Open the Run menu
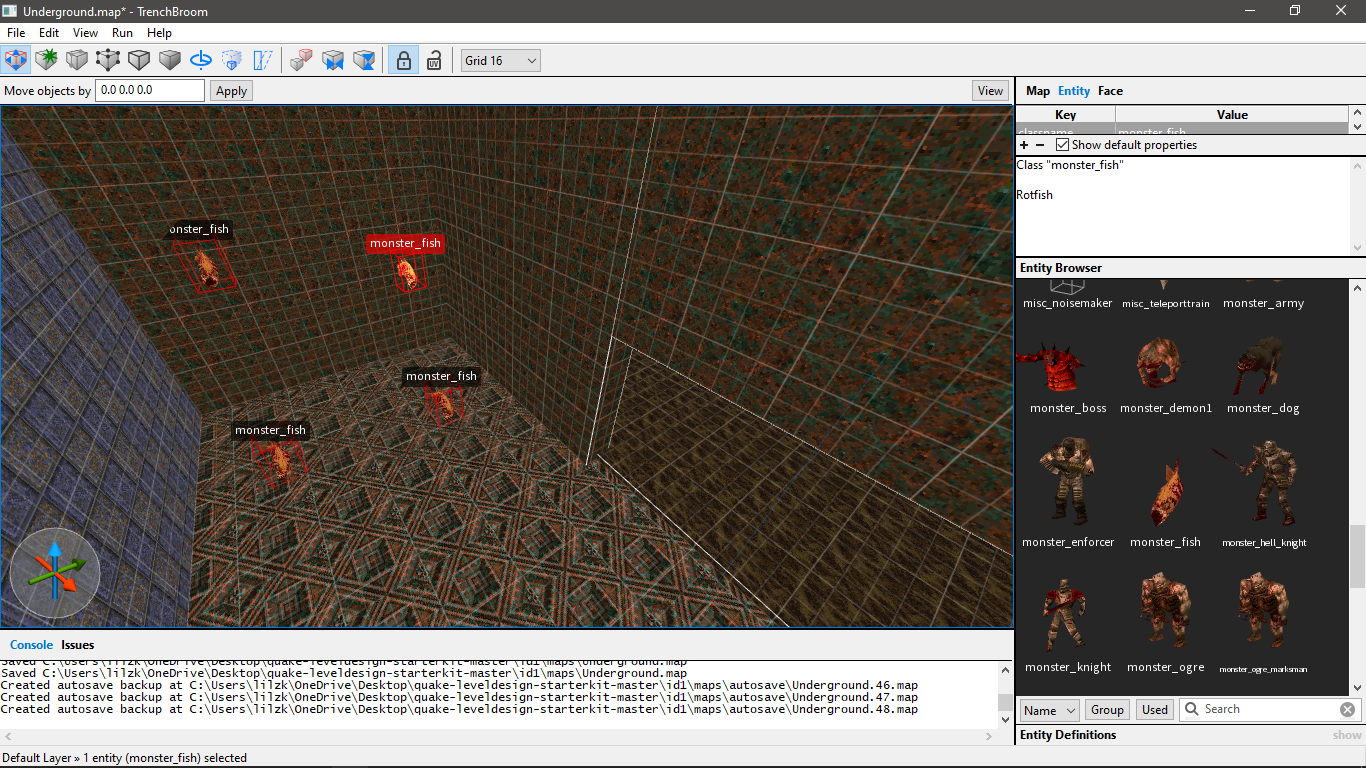This screenshot has height=768, width=1366. pyautogui.click(x=122, y=33)
